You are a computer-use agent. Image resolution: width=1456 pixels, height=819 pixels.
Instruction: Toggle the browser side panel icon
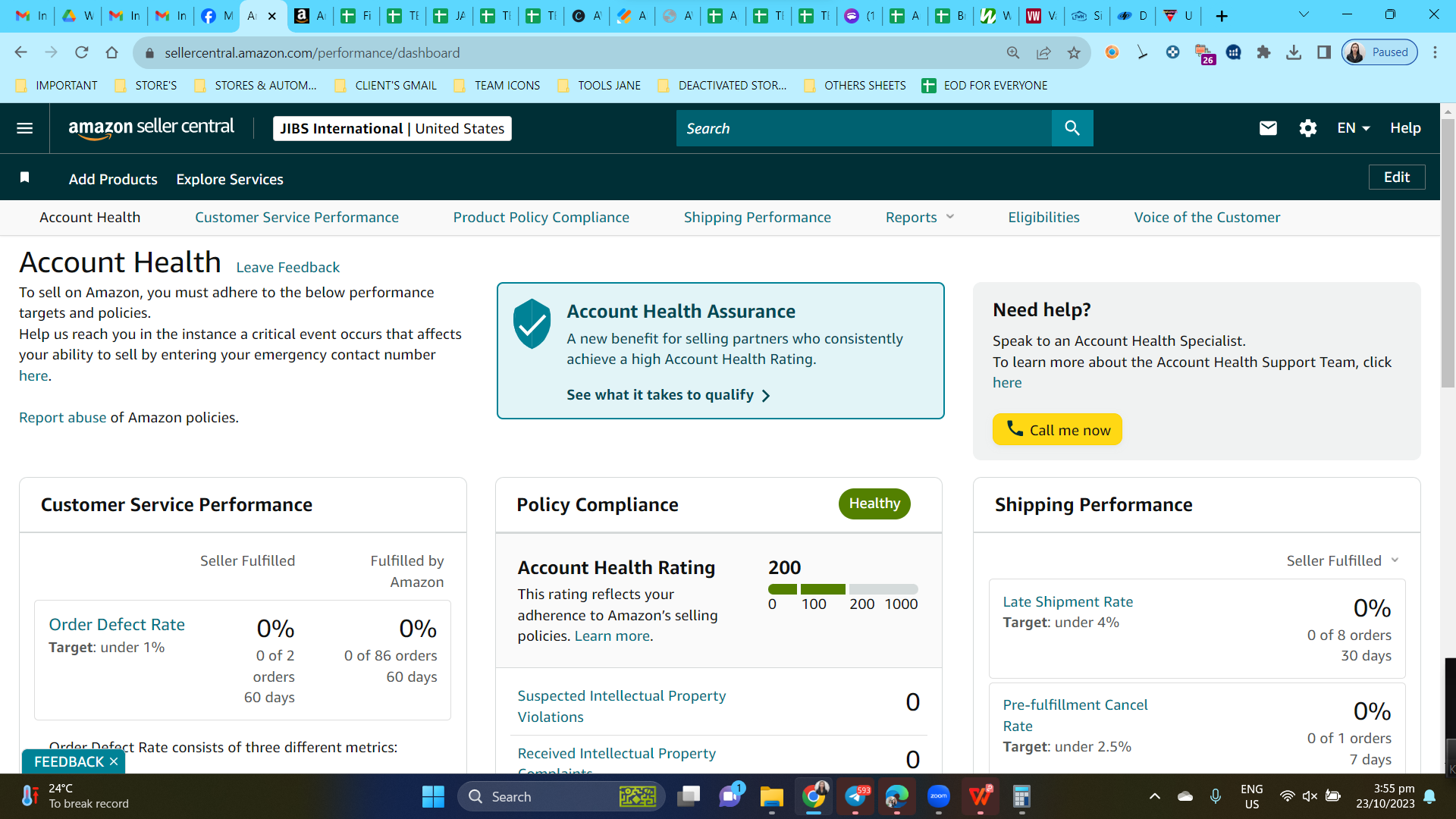pyautogui.click(x=1324, y=52)
